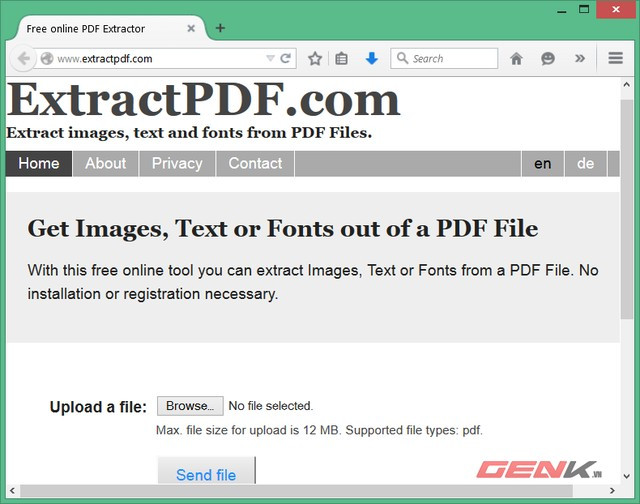Click the Send file button

tap(206, 471)
